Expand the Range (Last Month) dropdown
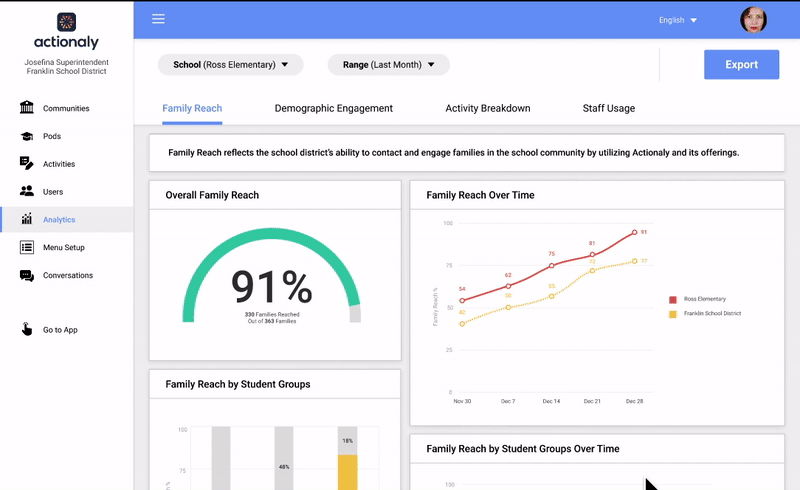 click(389, 65)
